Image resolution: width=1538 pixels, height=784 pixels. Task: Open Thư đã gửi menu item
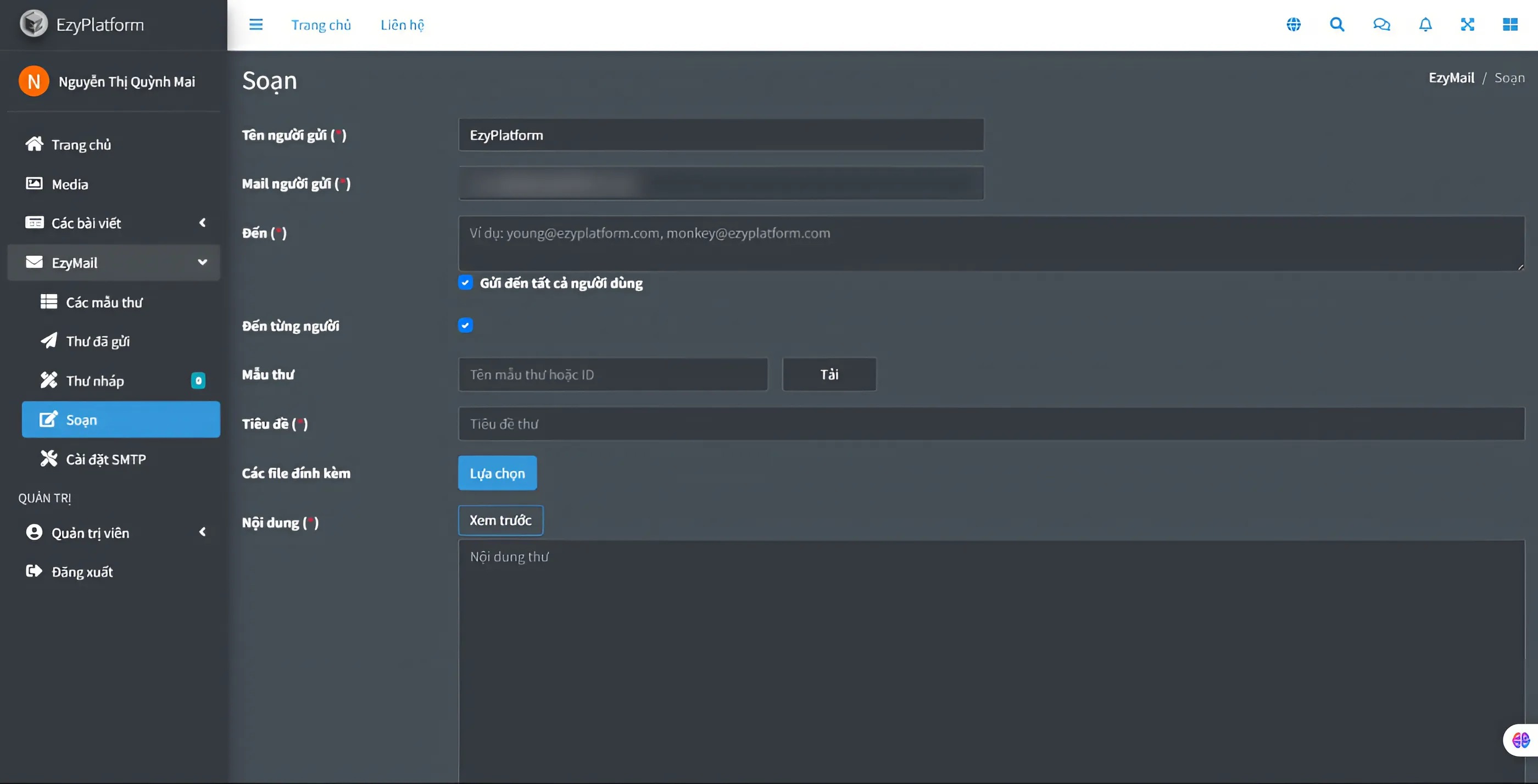[x=121, y=341]
